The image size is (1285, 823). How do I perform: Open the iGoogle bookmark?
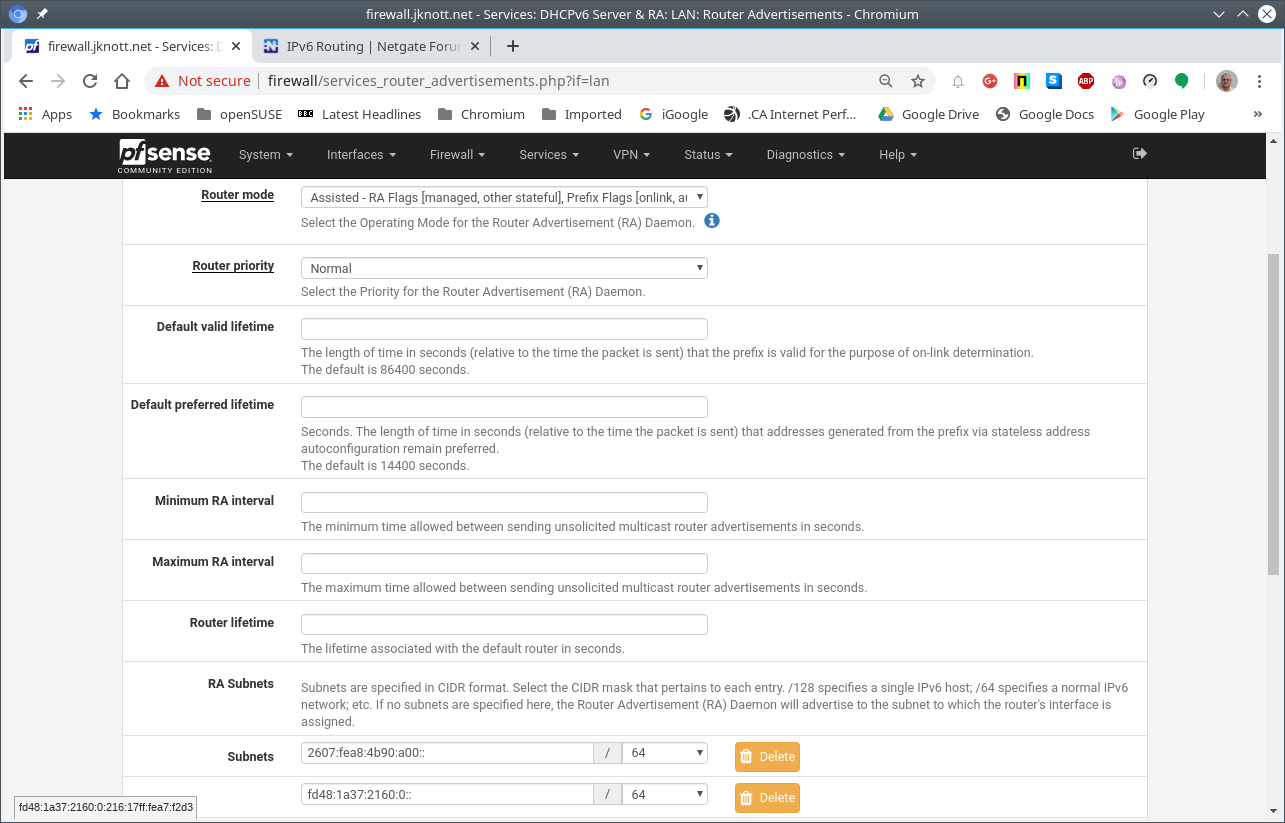pyautogui.click(x=673, y=114)
